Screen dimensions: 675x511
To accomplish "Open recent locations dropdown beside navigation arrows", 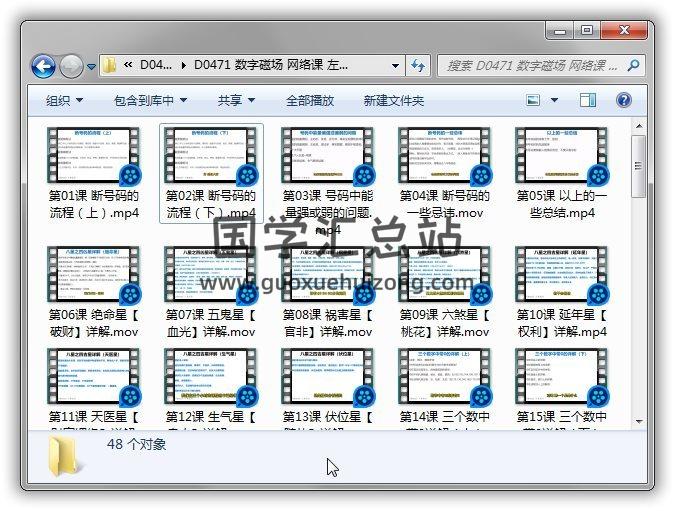I will (92, 67).
